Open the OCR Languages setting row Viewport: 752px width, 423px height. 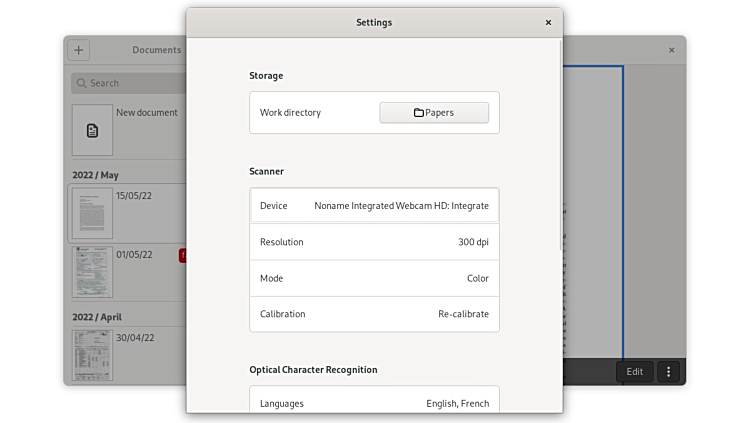pyautogui.click(x=374, y=404)
